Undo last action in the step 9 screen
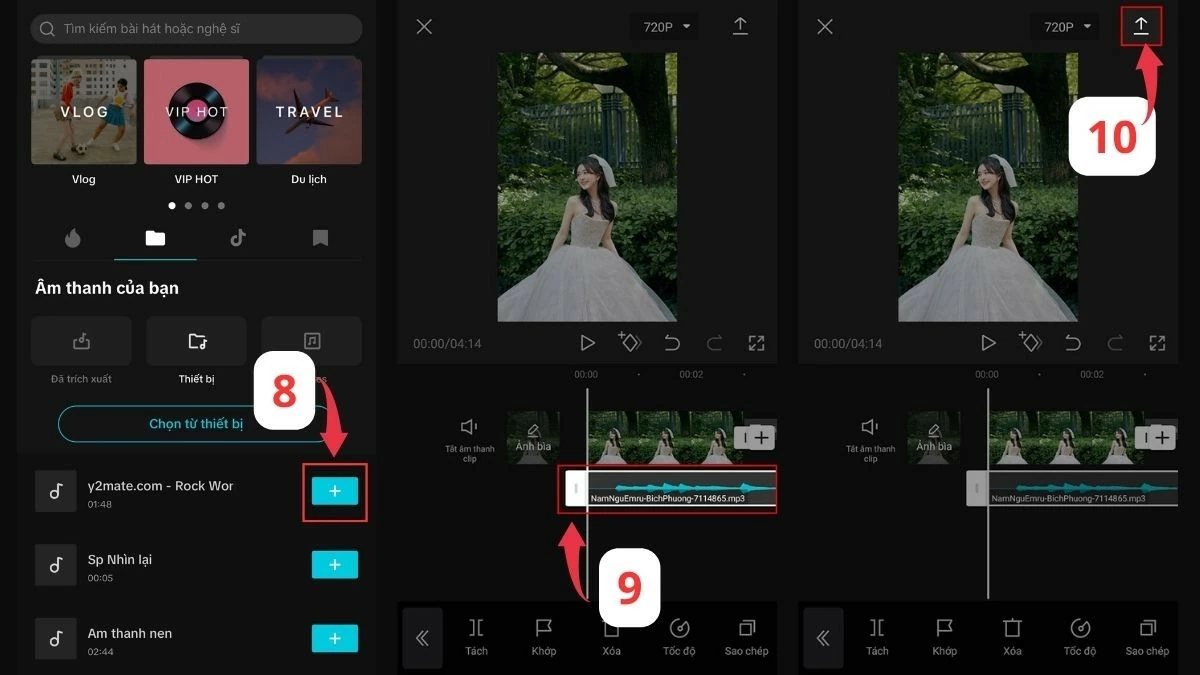The image size is (1200, 675). 672,343
